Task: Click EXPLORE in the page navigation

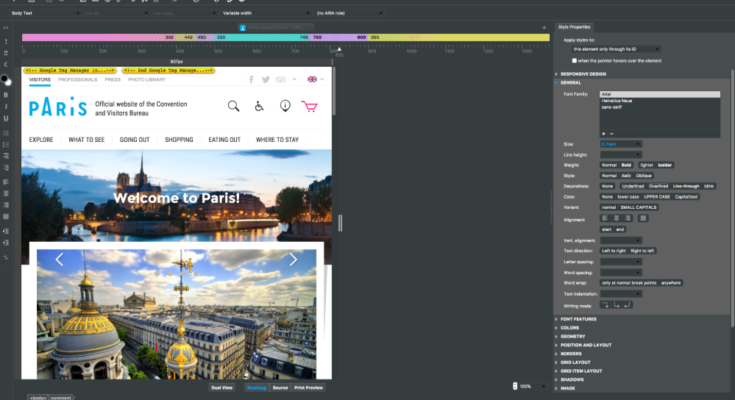Action: coord(41,140)
